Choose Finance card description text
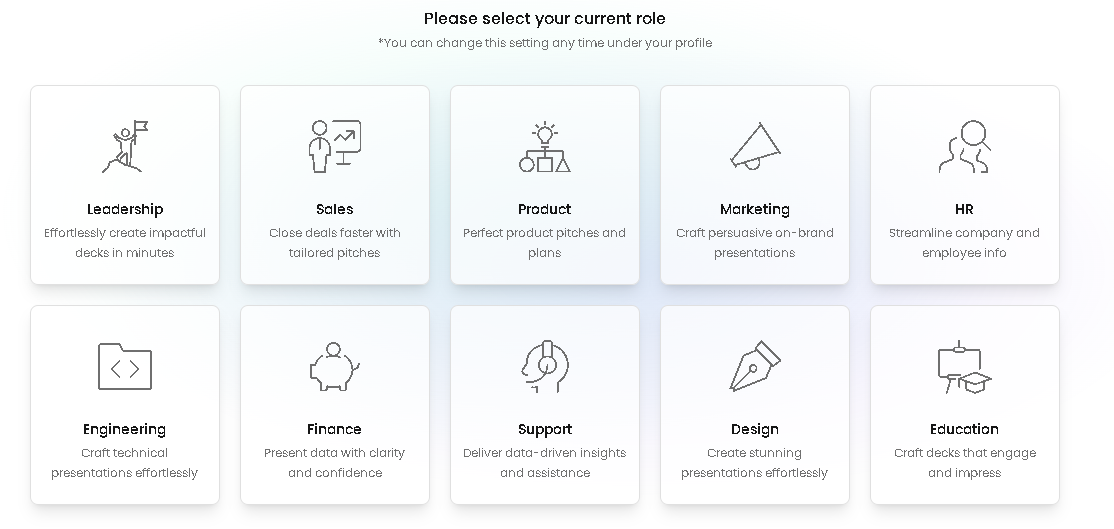 coord(335,463)
